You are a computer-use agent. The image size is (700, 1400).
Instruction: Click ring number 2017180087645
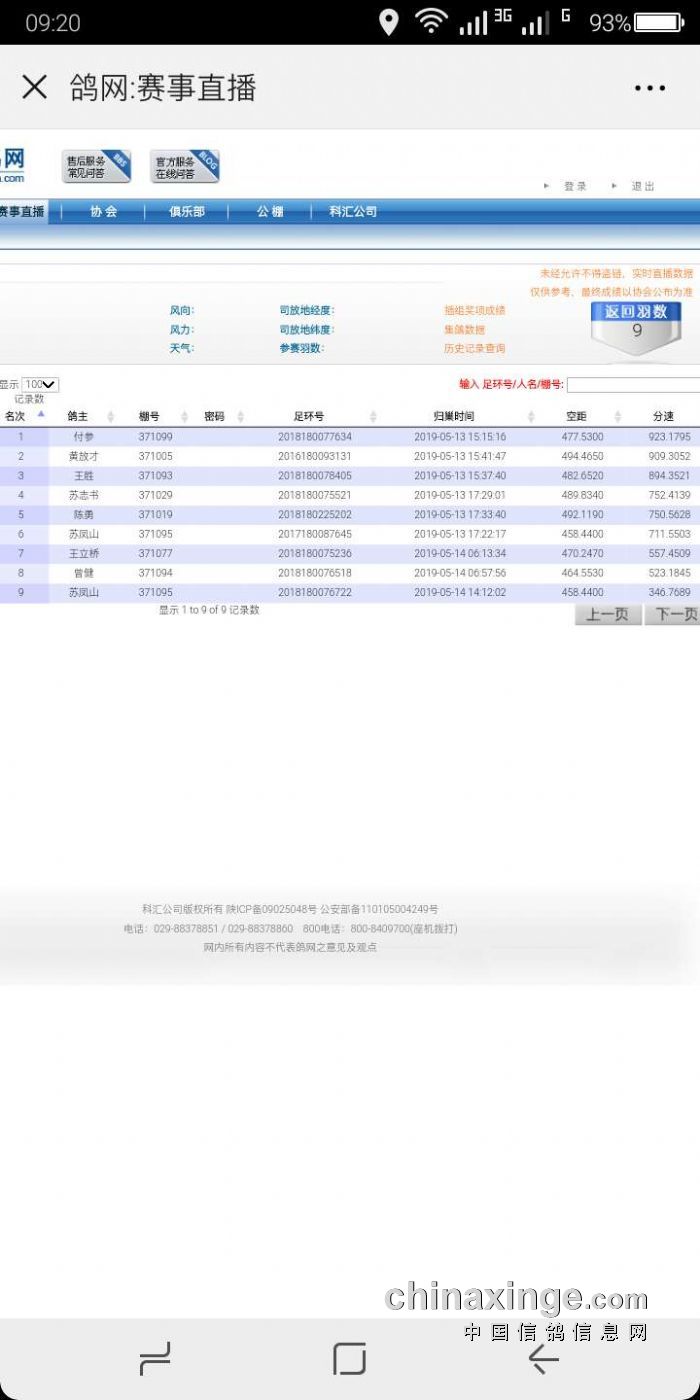[x=315, y=534]
